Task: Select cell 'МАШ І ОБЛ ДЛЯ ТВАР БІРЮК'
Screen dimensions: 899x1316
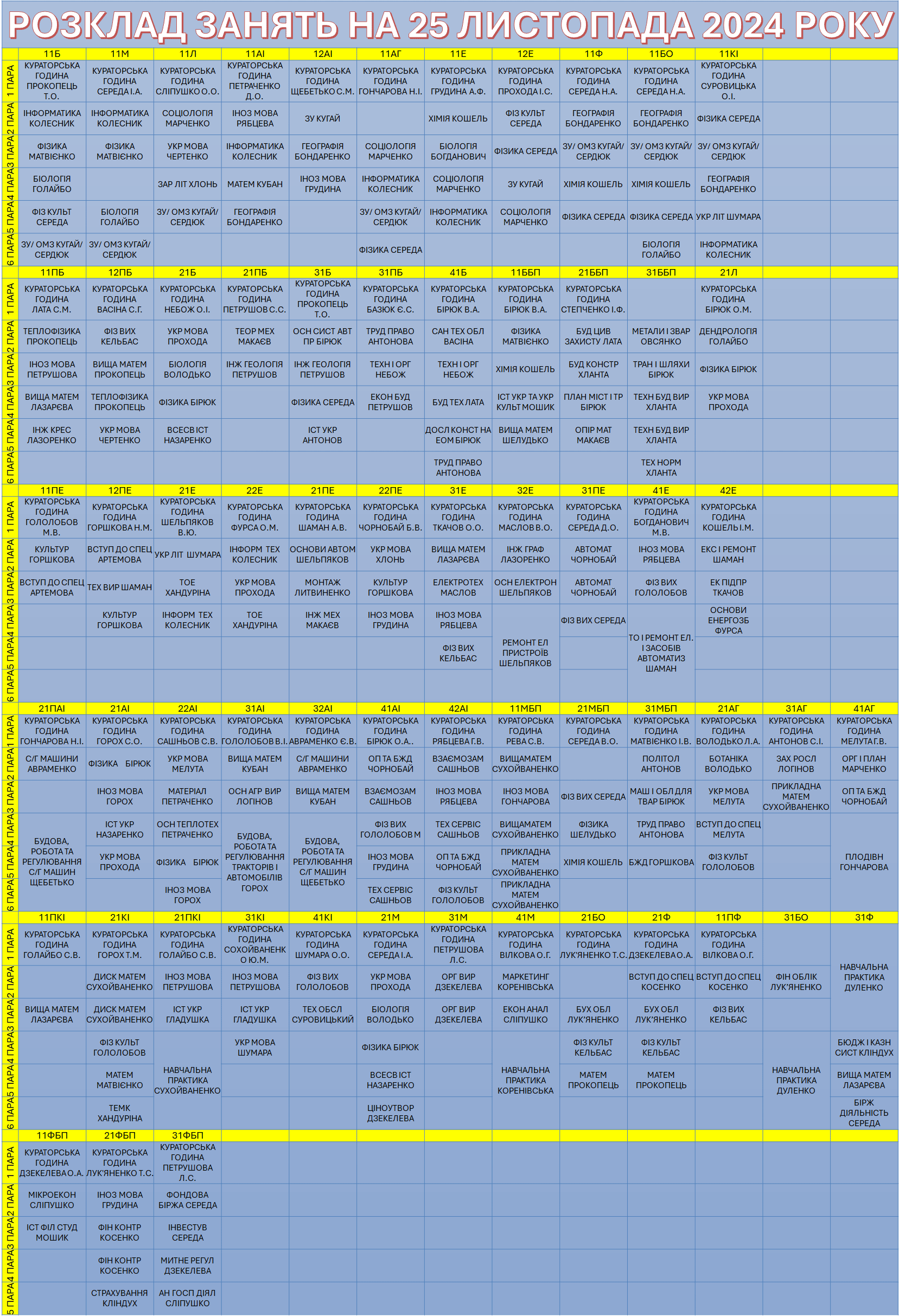Action: coord(661,796)
